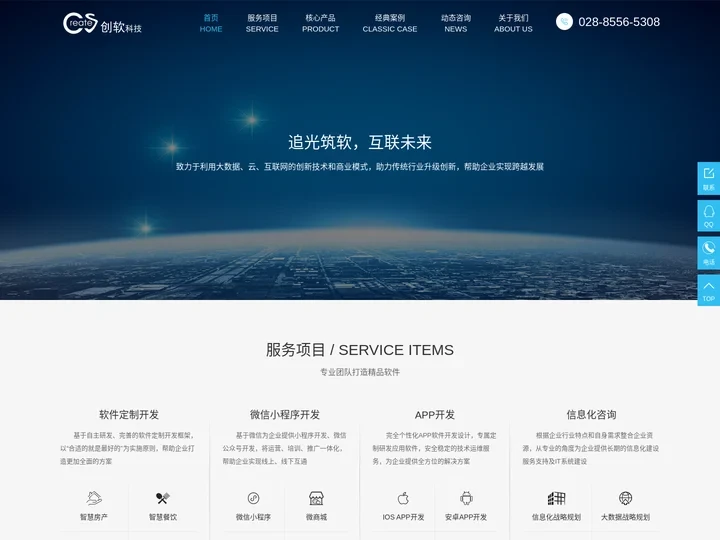Open the 核心产品 PRODUCT menu
This screenshot has height=540, width=720.
coord(321,23)
